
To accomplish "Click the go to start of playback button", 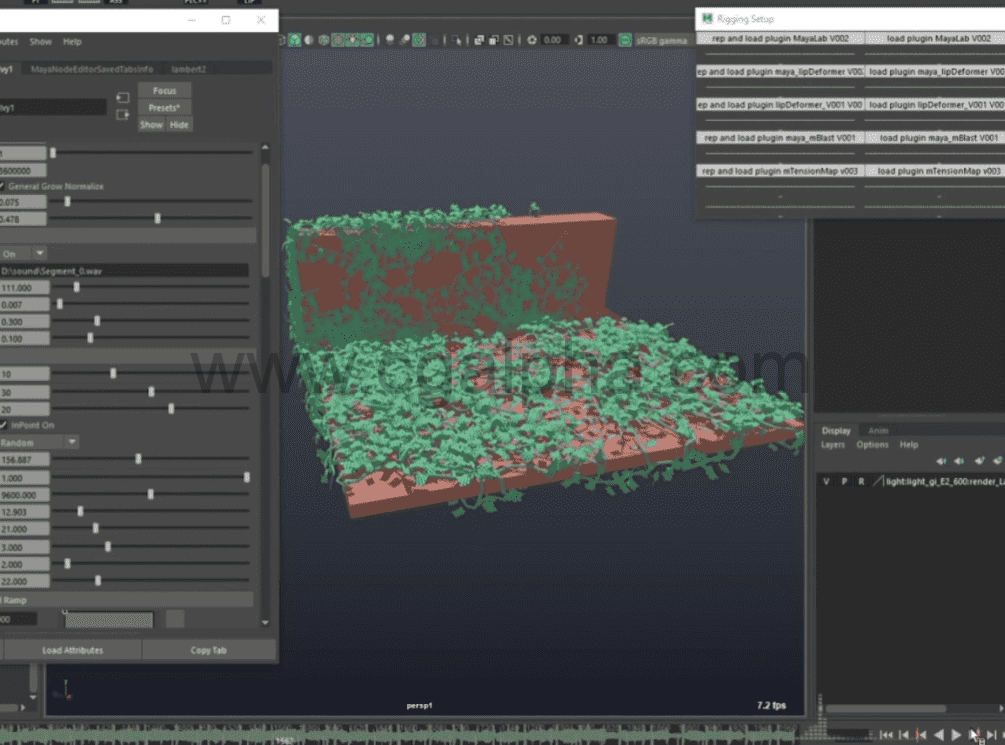I will point(886,735).
